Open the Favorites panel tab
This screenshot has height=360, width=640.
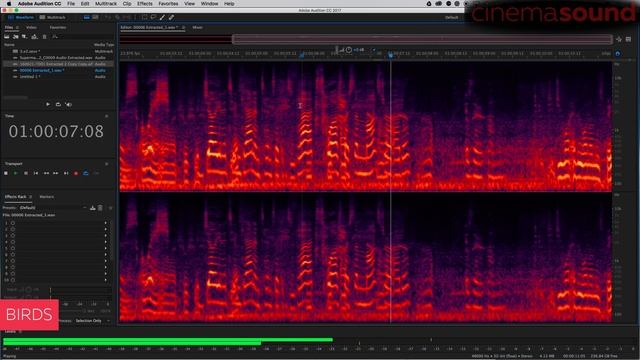pyautogui.click(x=58, y=27)
